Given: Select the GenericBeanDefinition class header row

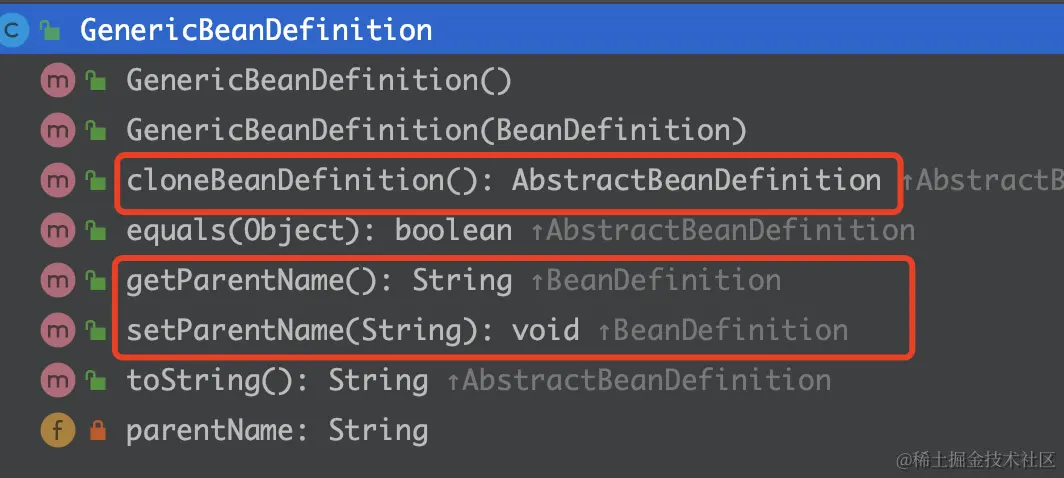Looking at the screenshot, I should (x=532, y=30).
